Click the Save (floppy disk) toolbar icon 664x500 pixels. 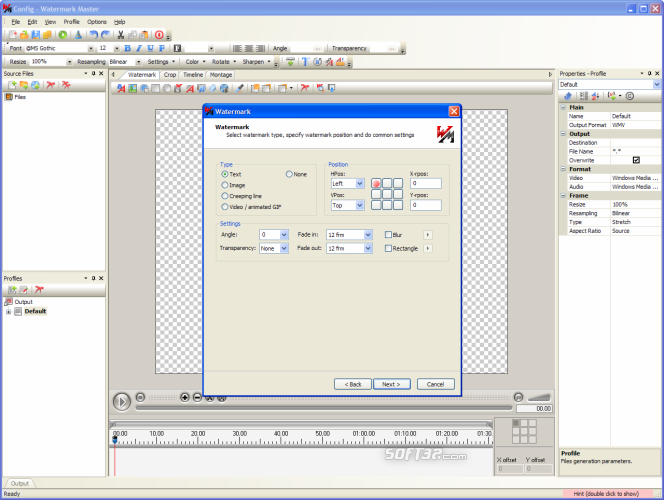(x=36, y=35)
